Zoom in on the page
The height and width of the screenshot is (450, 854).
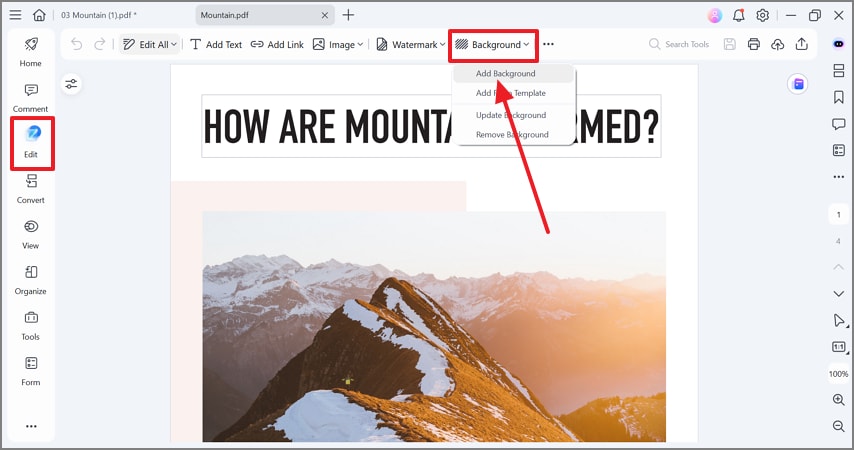tap(839, 400)
